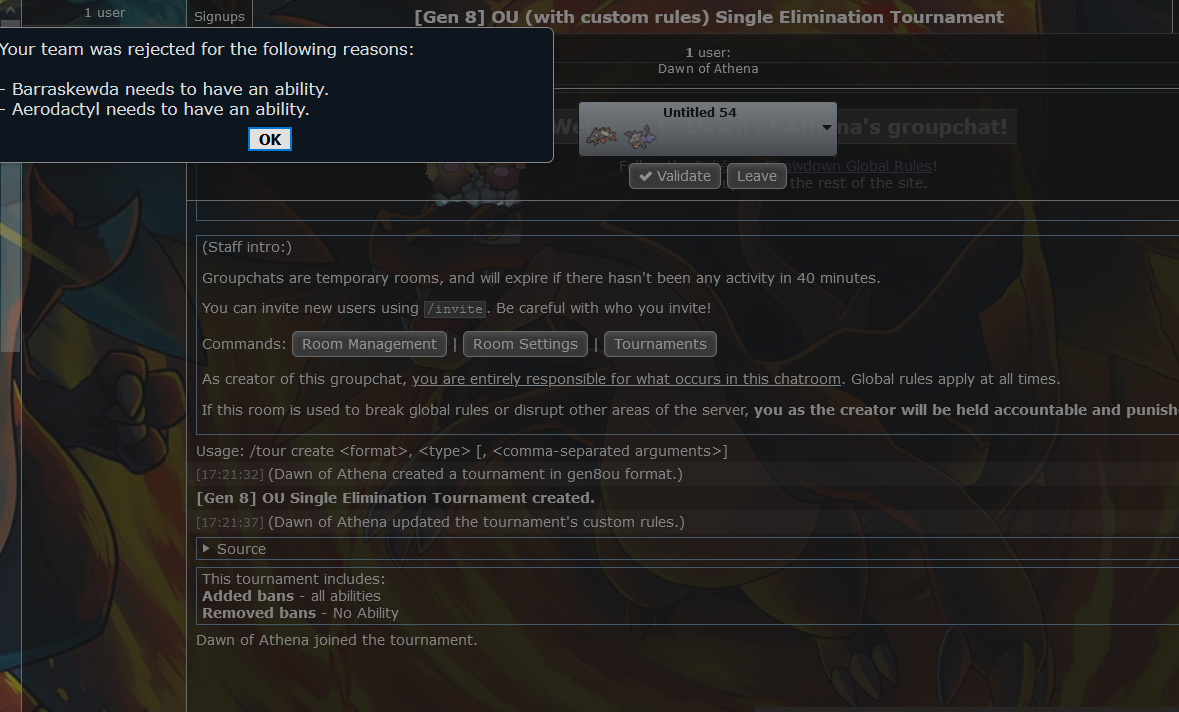
Task: Open the Room Settings commands
Action: pos(525,344)
